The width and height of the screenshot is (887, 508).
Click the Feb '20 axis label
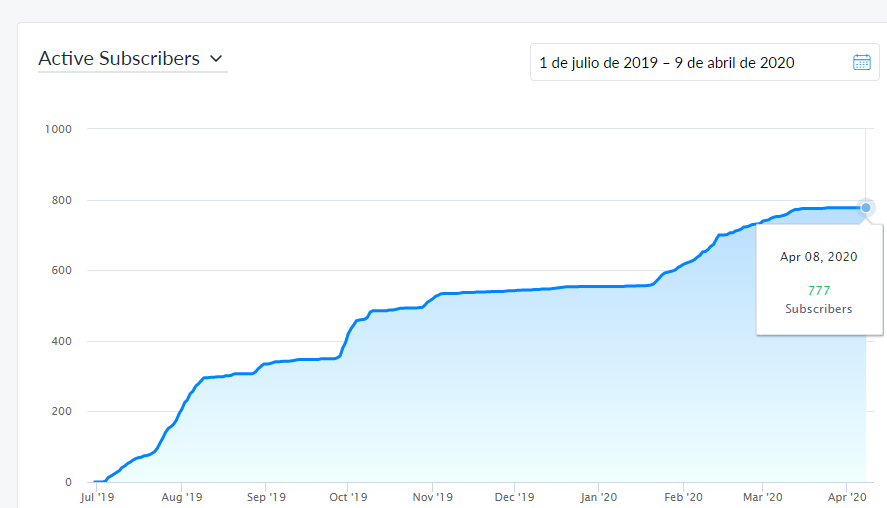coord(683,497)
